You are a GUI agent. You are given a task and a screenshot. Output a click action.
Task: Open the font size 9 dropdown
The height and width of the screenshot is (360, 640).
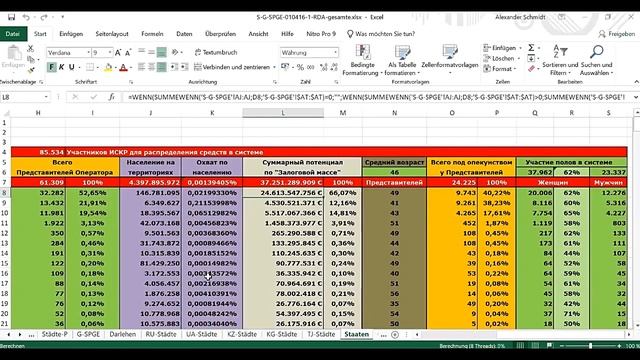[109, 53]
